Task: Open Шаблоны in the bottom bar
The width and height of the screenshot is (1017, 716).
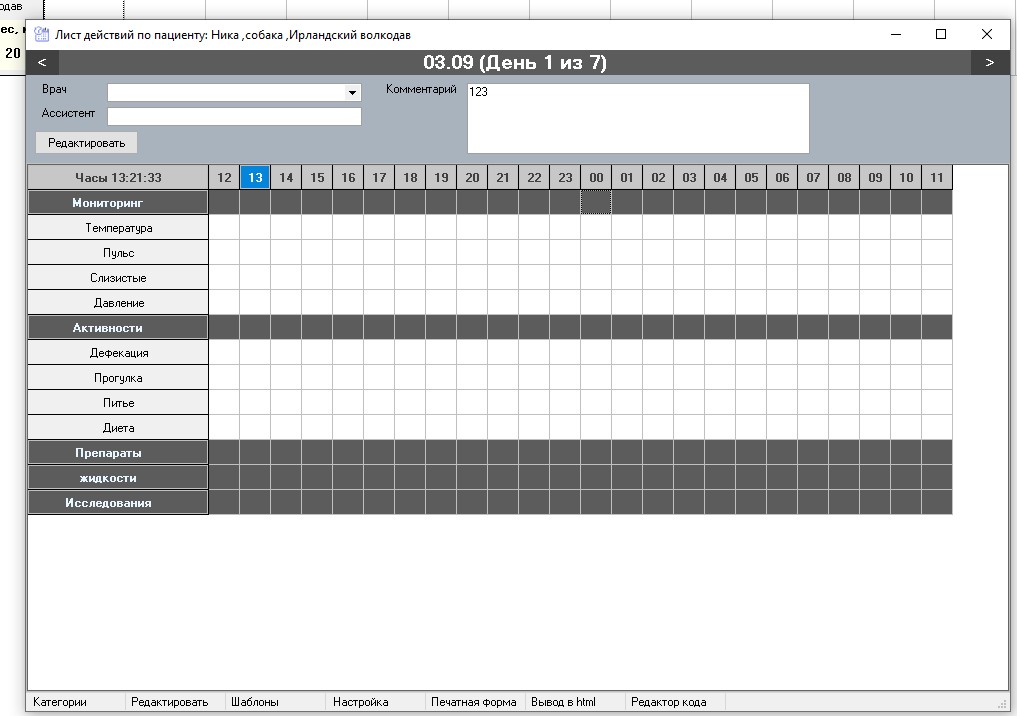Action: [x=255, y=702]
